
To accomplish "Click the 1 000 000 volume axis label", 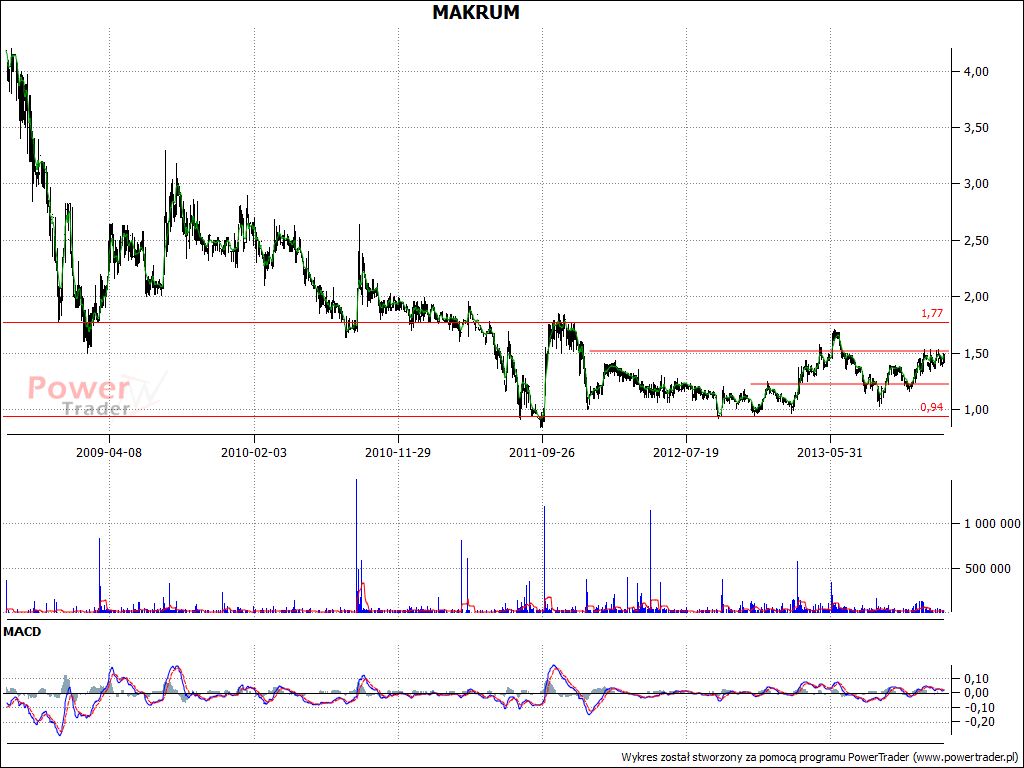I will click(x=992, y=524).
